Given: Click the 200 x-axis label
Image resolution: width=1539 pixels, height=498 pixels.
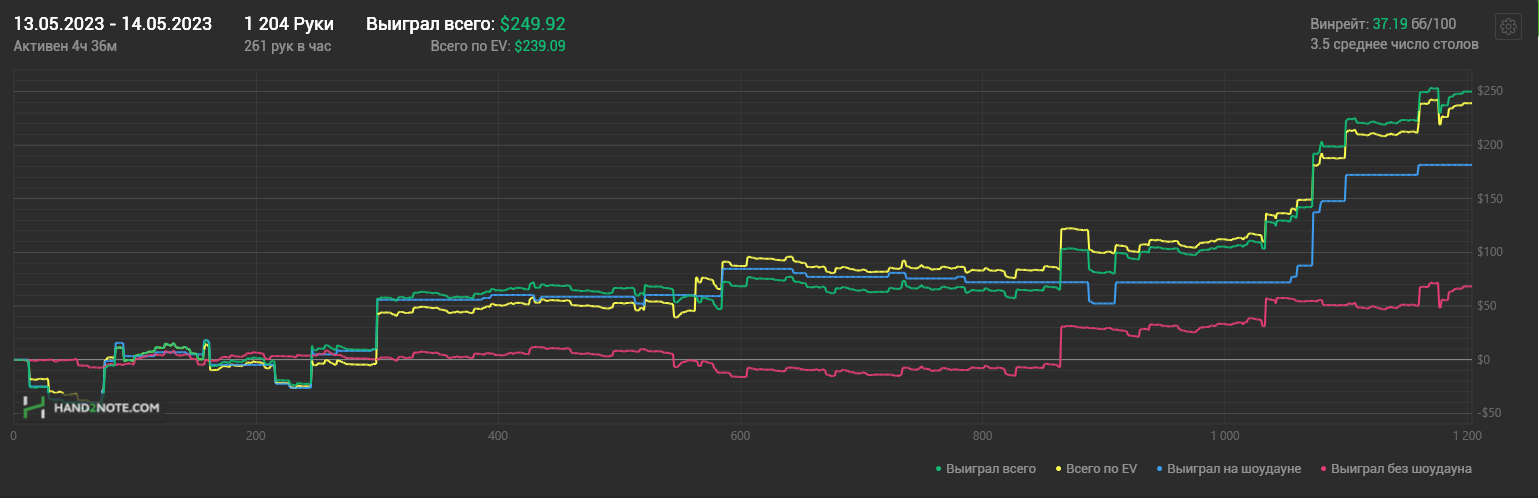Looking at the screenshot, I should 256,436.
